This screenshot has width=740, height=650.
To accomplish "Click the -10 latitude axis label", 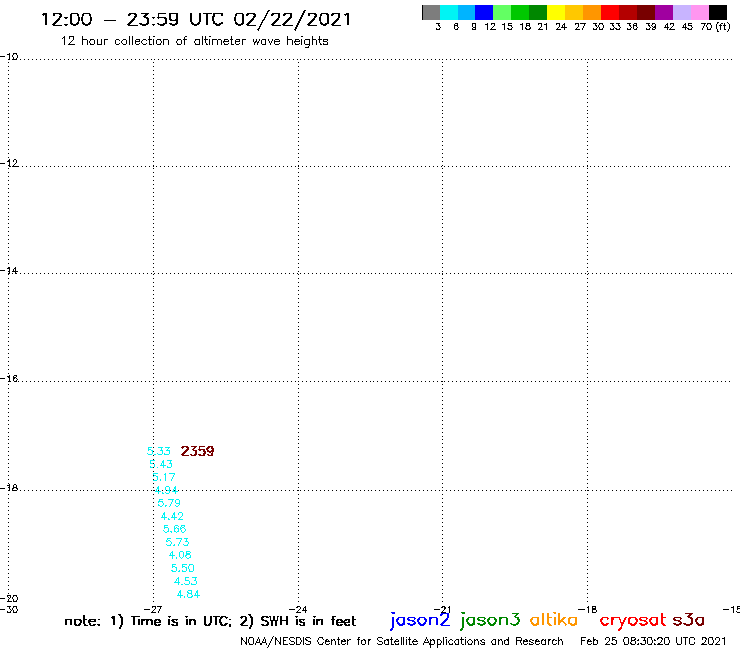I will (9, 57).
